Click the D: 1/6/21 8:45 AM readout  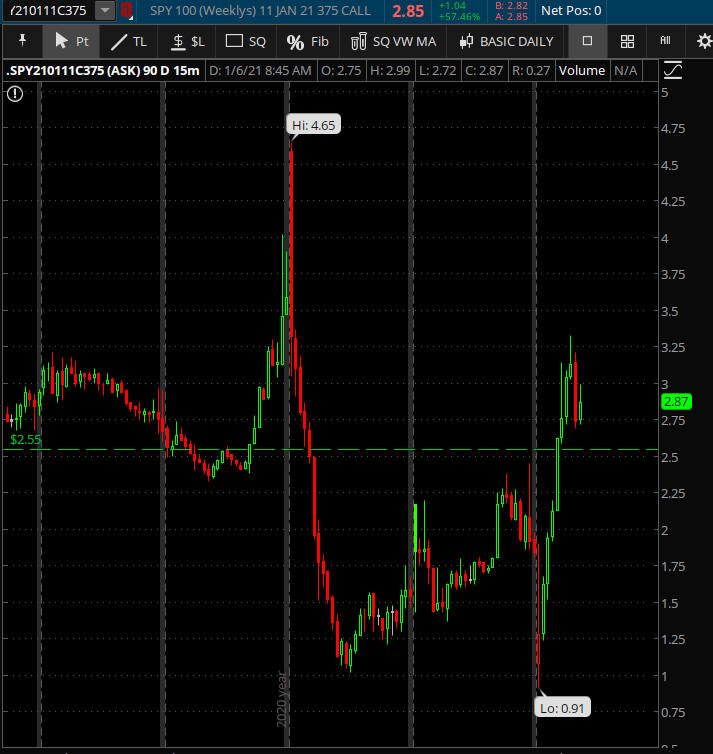pos(260,71)
